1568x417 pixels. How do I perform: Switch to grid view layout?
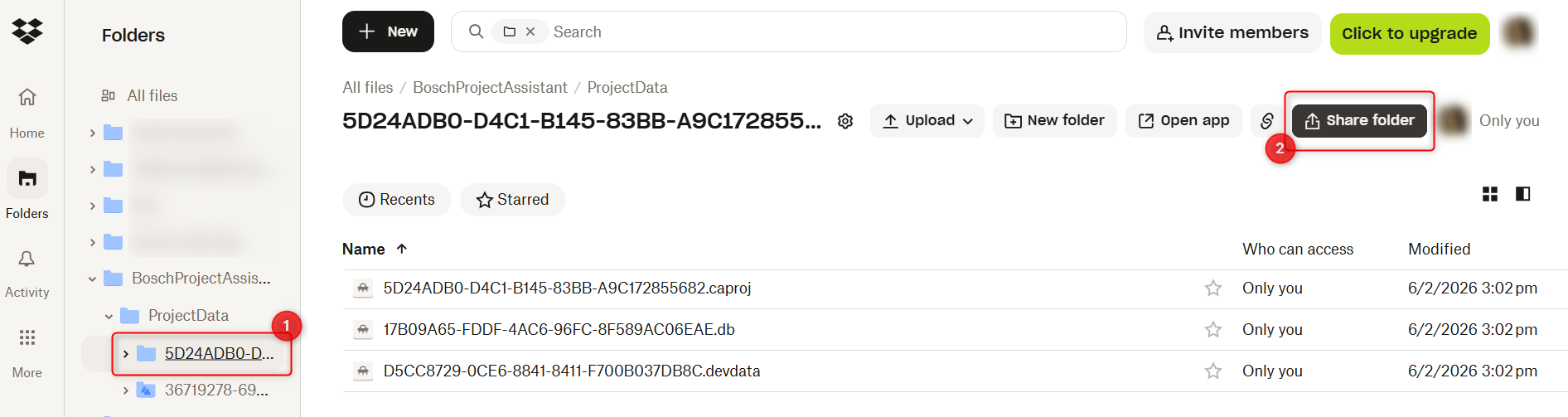click(x=1490, y=194)
